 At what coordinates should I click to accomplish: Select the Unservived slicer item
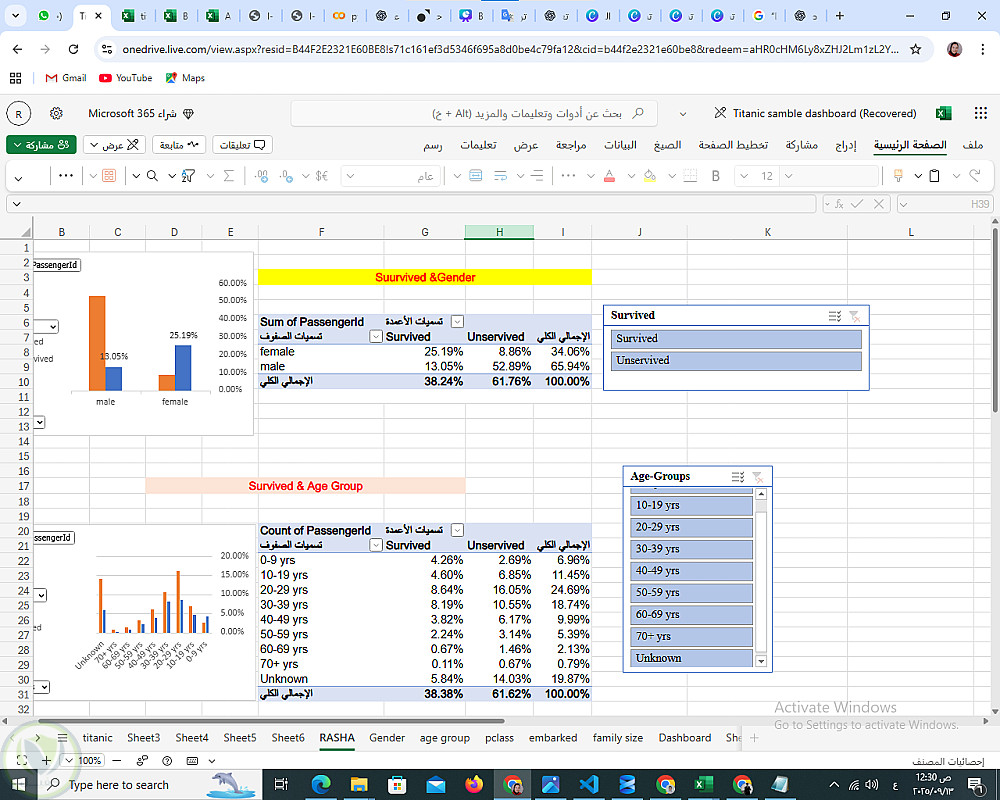(x=736, y=360)
